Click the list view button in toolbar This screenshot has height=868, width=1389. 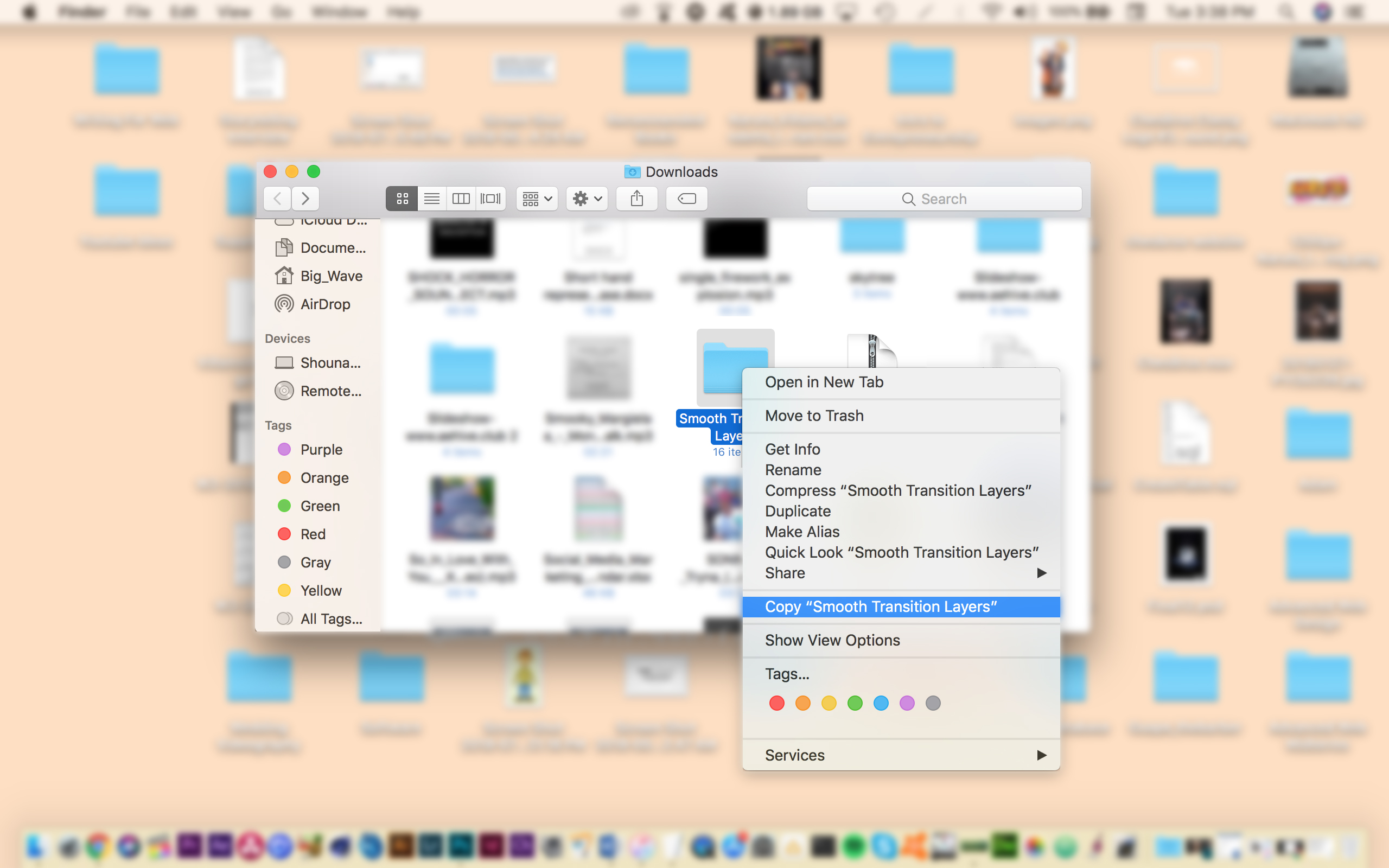pos(432,198)
